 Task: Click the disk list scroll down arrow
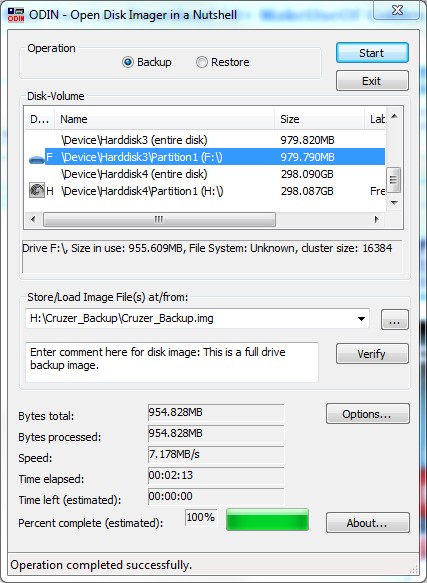click(x=394, y=203)
